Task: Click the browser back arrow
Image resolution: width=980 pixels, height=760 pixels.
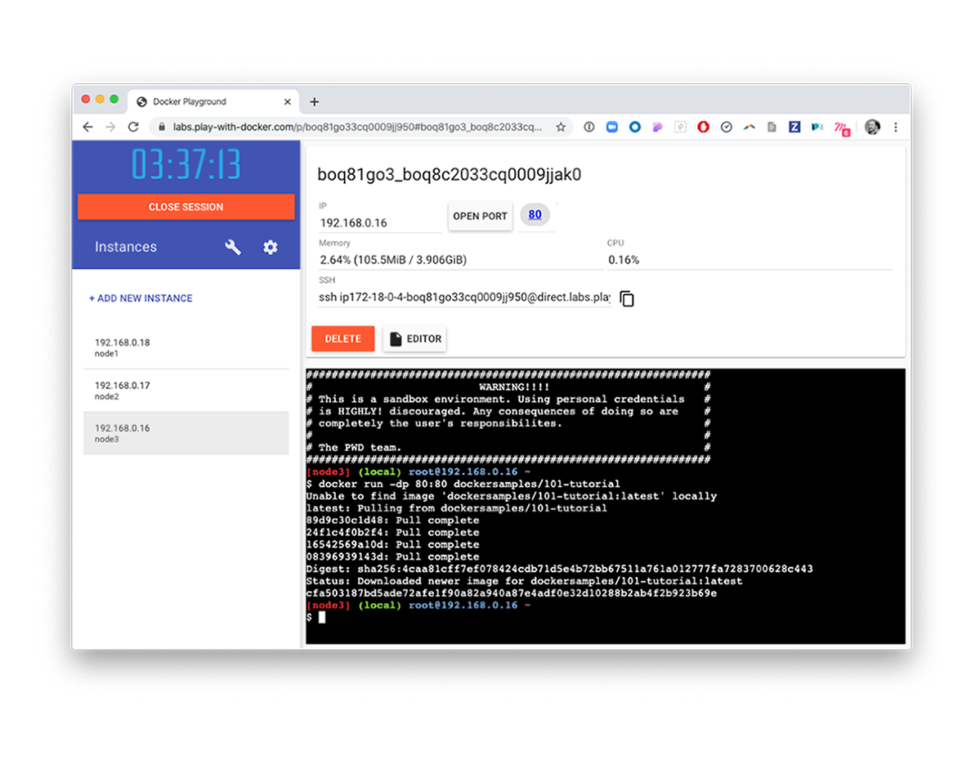Action: click(x=88, y=127)
